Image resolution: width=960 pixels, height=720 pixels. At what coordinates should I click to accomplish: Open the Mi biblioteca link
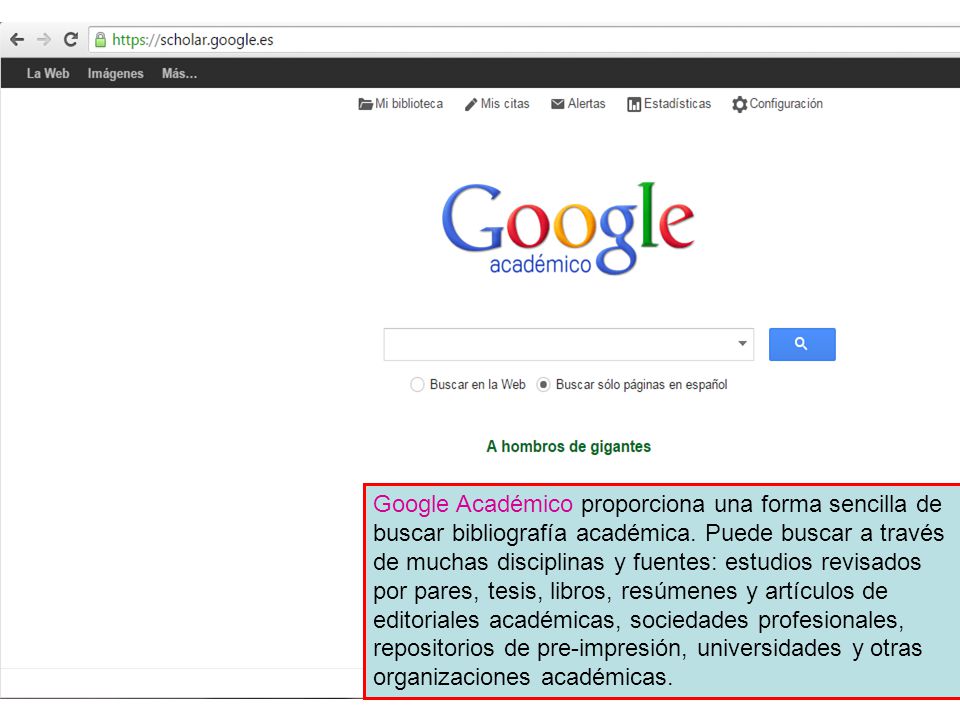click(409, 103)
